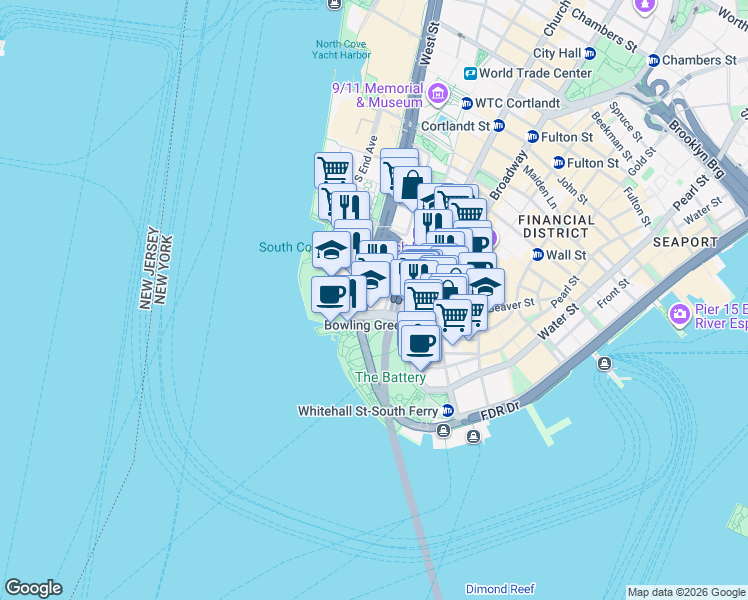Click the Fulton St subway icon beside Maiden Ln
The image size is (748, 600).
tap(559, 163)
